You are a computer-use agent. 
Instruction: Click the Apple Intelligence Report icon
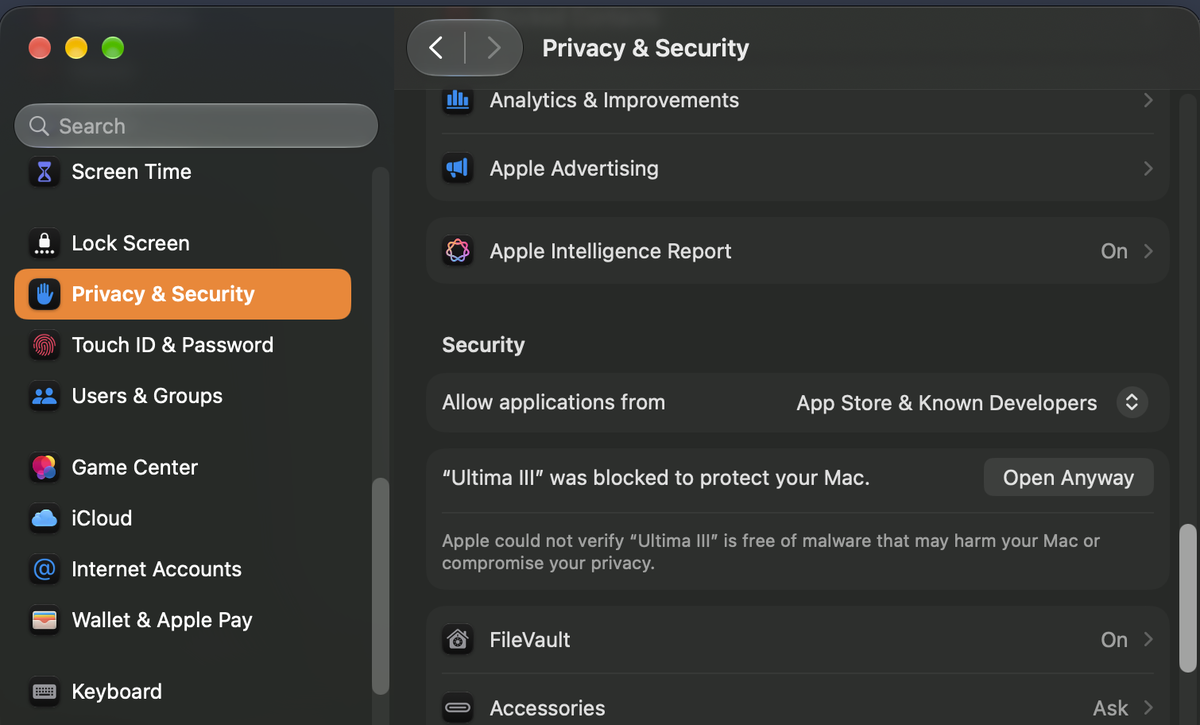click(x=457, y=251)
